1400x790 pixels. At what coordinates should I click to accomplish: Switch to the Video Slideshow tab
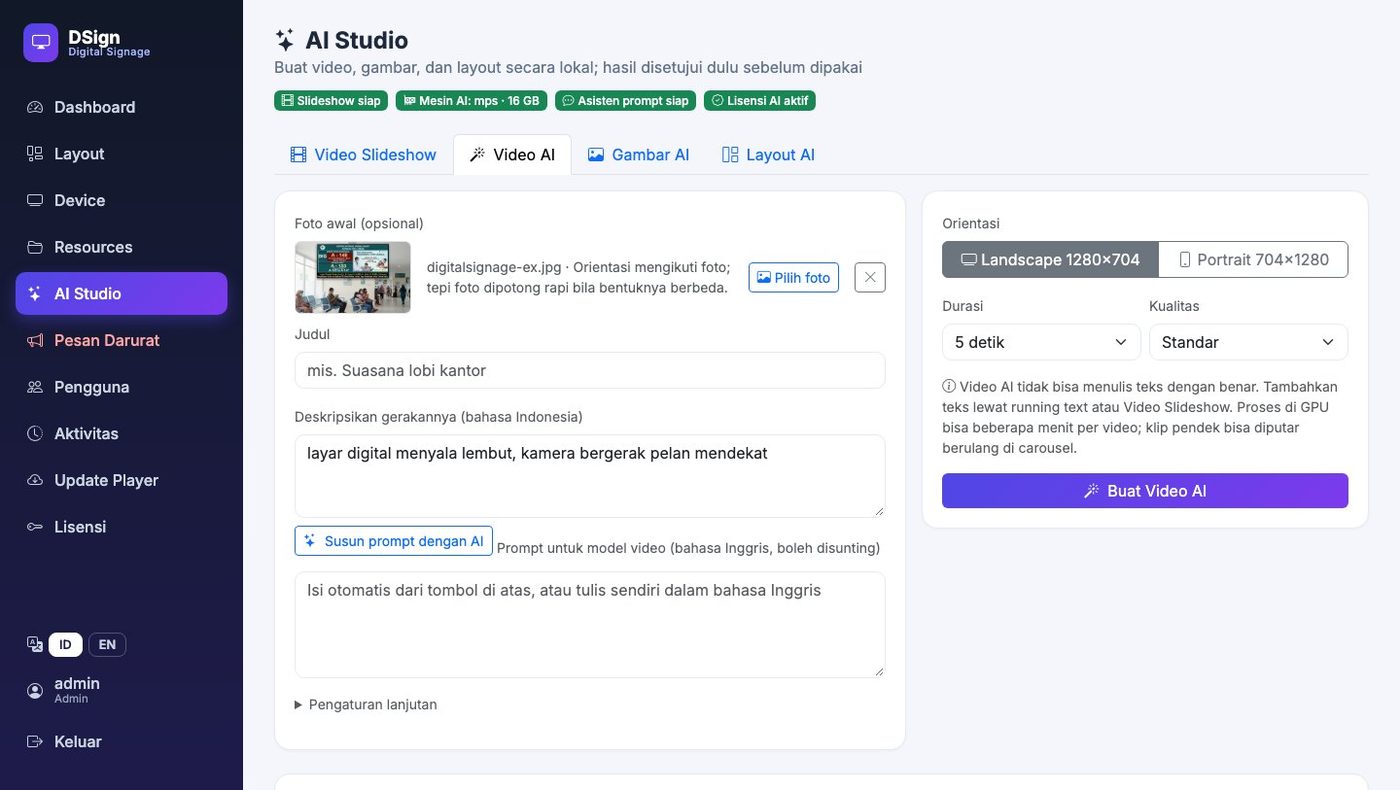pyautogui.click(x=363, y=154)
